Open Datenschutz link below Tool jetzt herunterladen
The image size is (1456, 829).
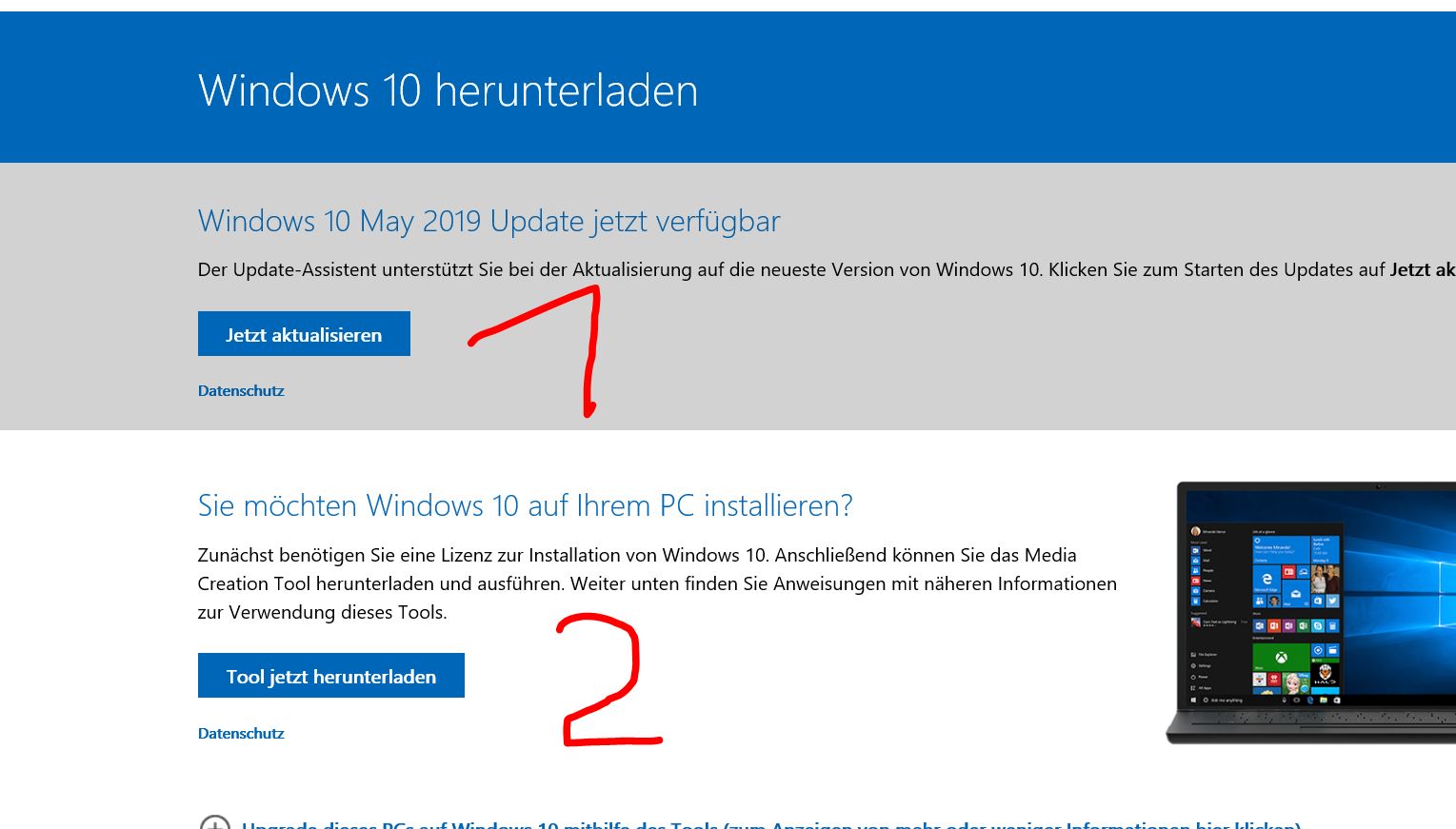coord(241,733)
